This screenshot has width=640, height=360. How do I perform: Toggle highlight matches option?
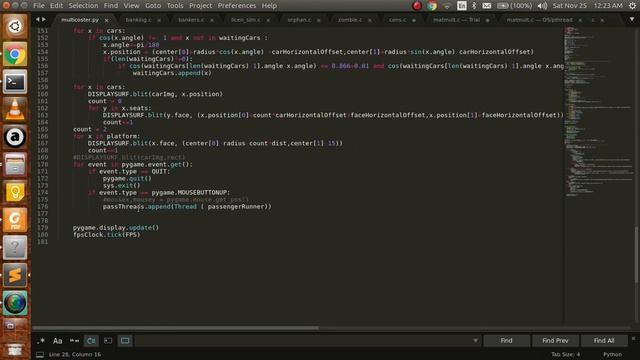tap(125, 340)
